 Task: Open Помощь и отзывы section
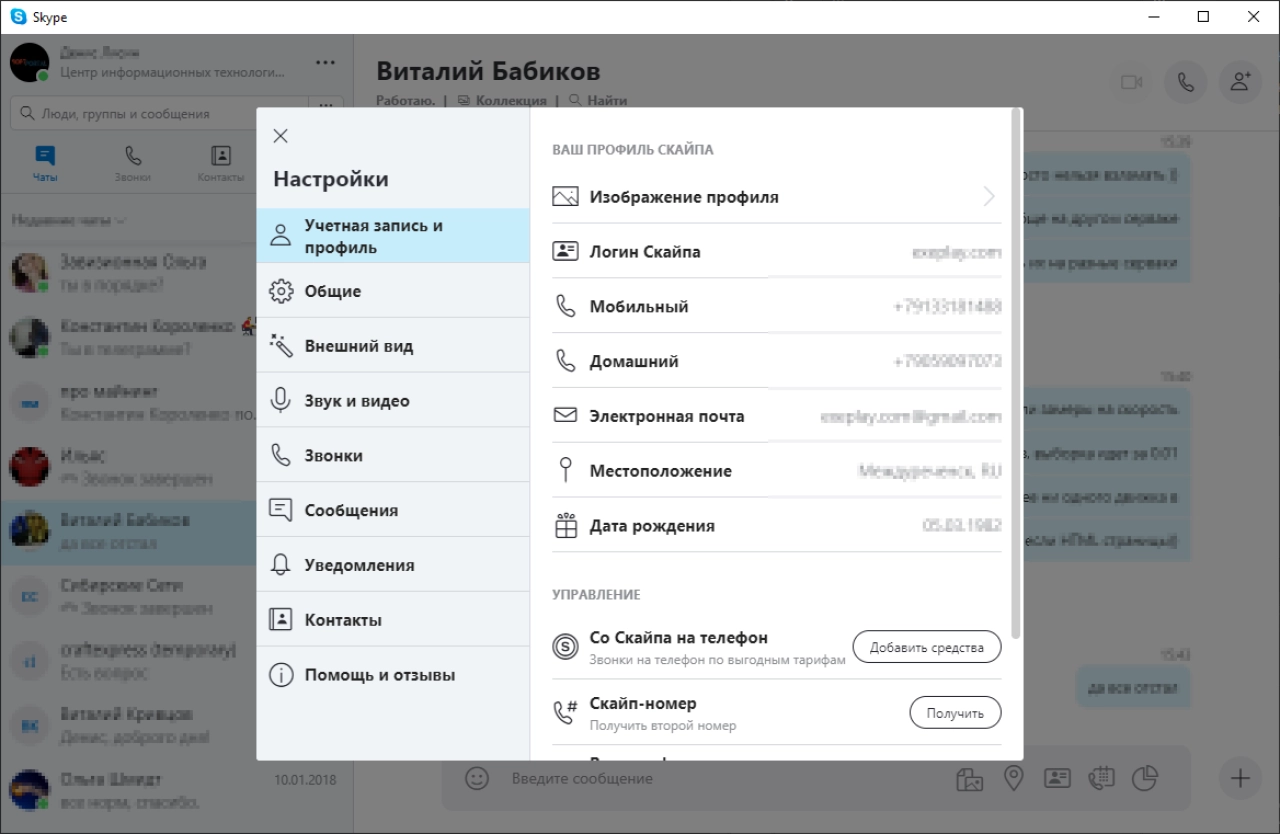[393, 675]
